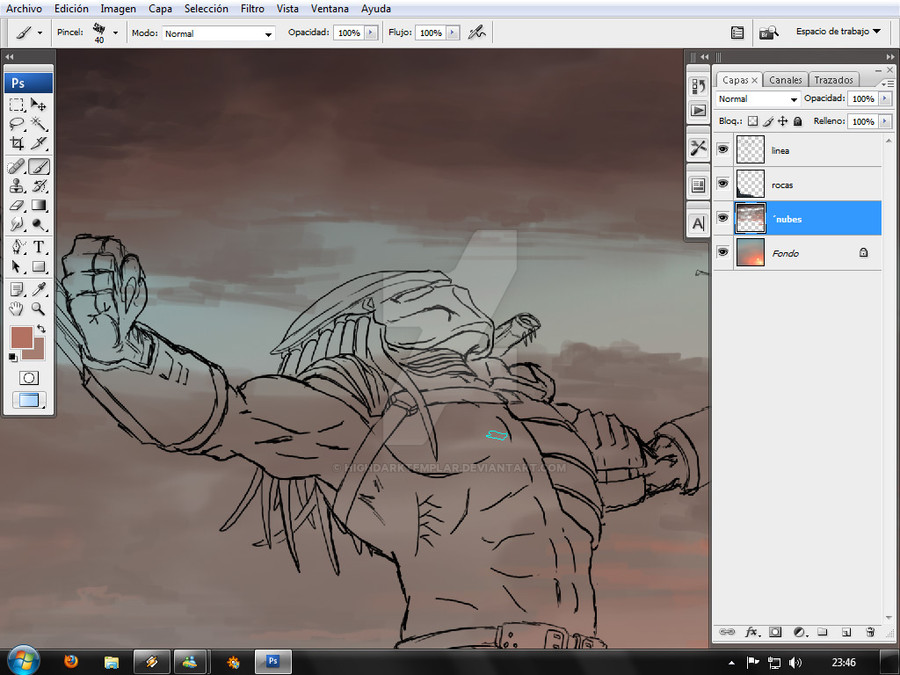Switch to the Trazados tab
The image size is (900, 675).
pos(833,80)
